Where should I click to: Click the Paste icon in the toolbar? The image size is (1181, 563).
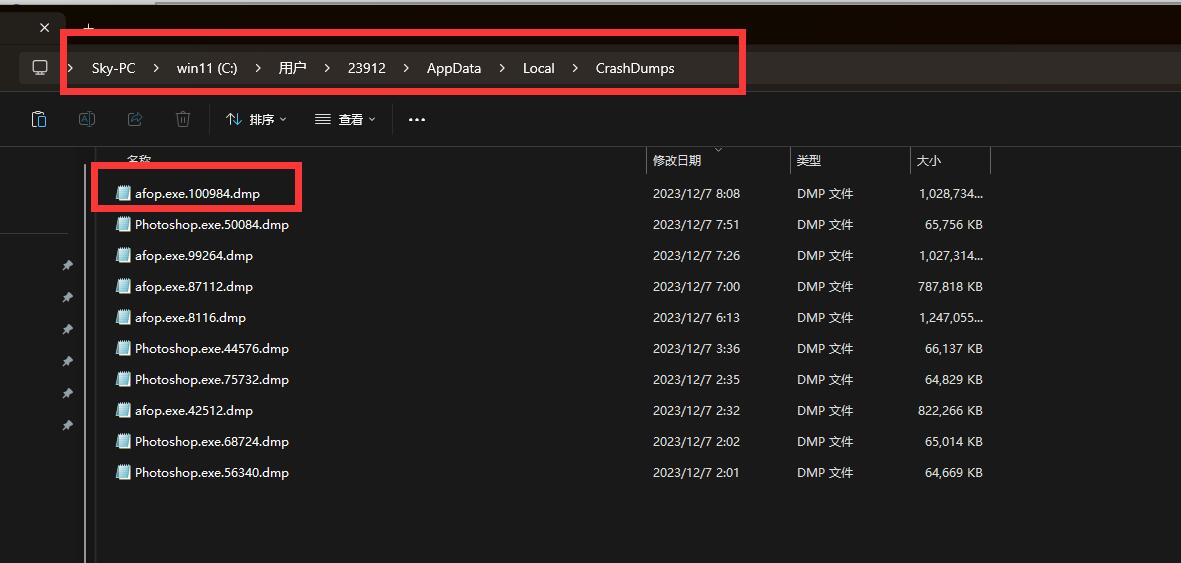39,120
